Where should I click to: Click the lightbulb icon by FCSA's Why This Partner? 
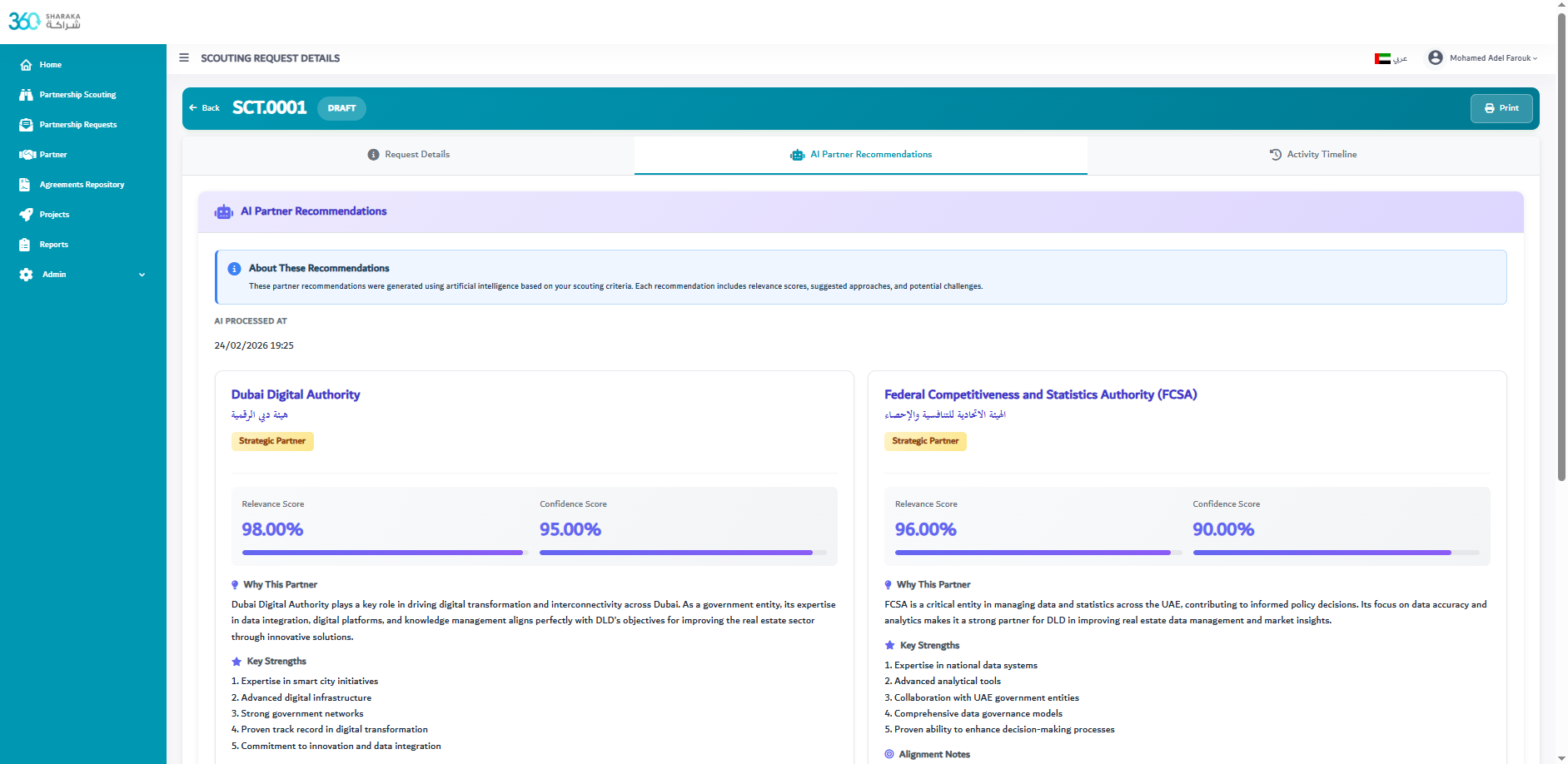(x=889, y=585)
